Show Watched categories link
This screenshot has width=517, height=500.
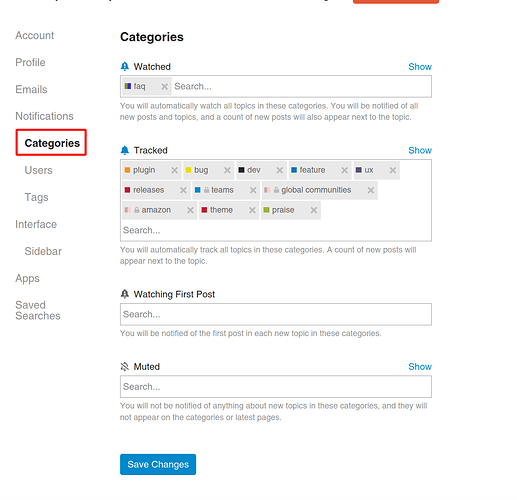pos(420,67)
